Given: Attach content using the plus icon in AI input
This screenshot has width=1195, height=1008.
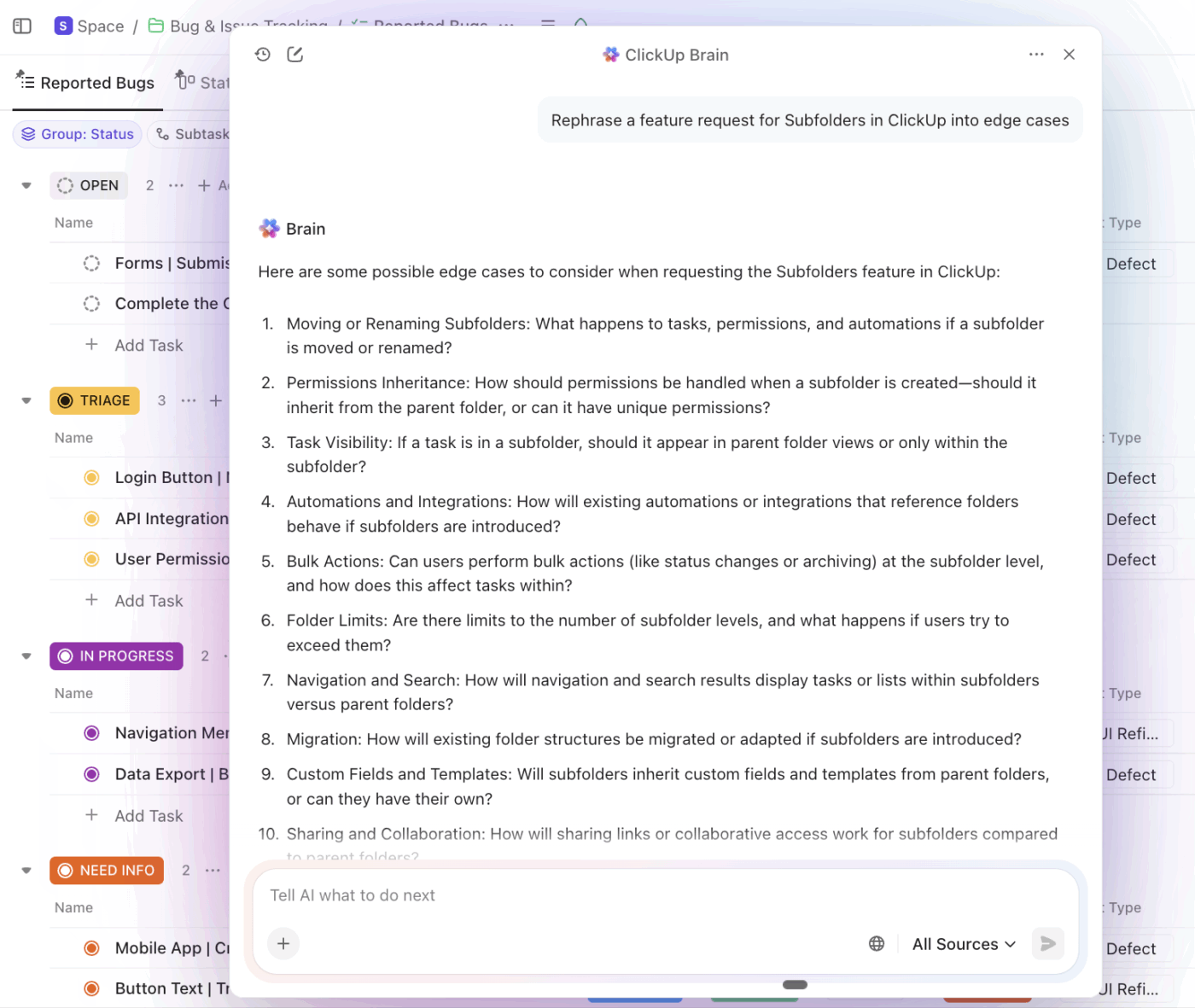Looking at the screenshot, I should 283,944.
